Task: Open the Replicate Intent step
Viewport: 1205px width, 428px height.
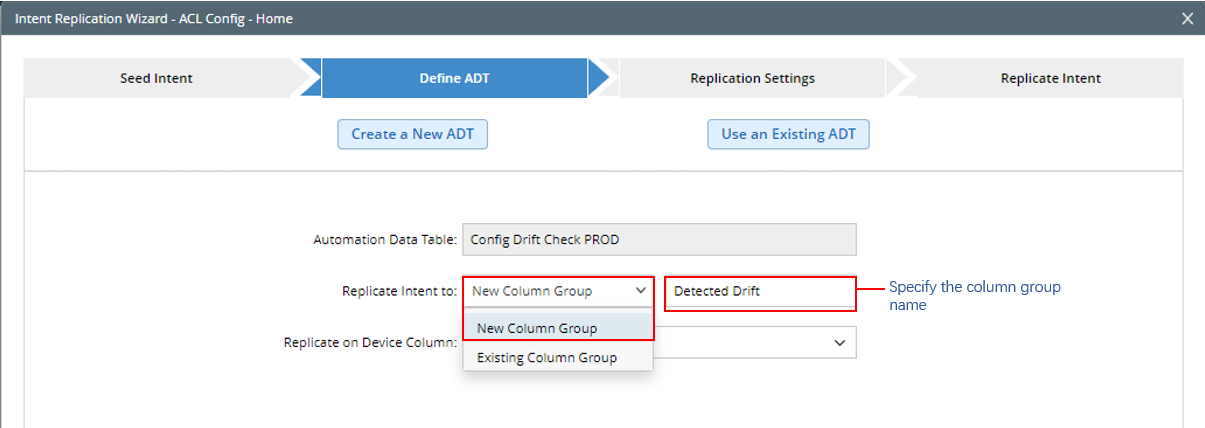Action: (1050, 78)
